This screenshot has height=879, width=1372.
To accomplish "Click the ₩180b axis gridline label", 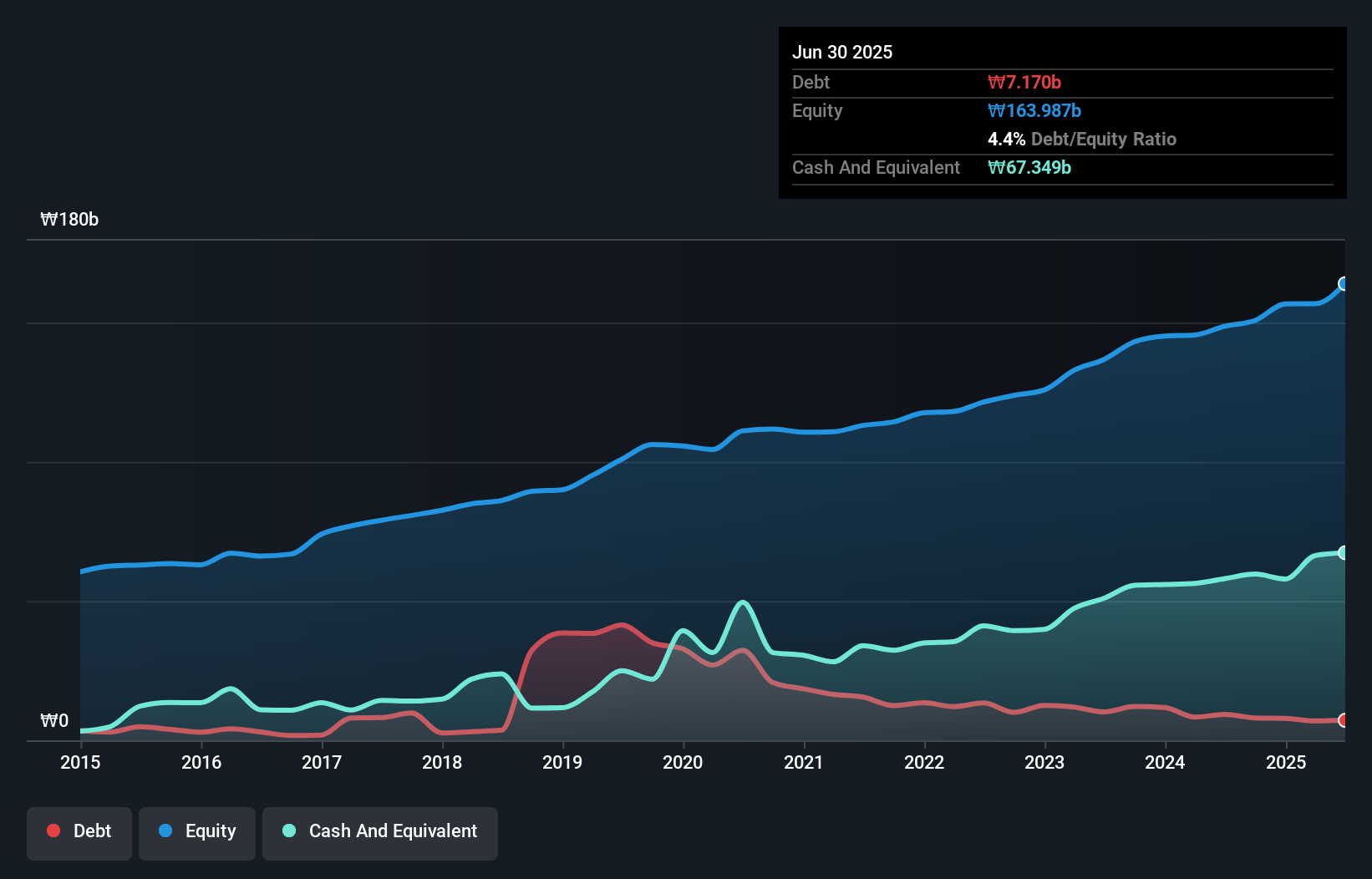I will pos(71,220).
